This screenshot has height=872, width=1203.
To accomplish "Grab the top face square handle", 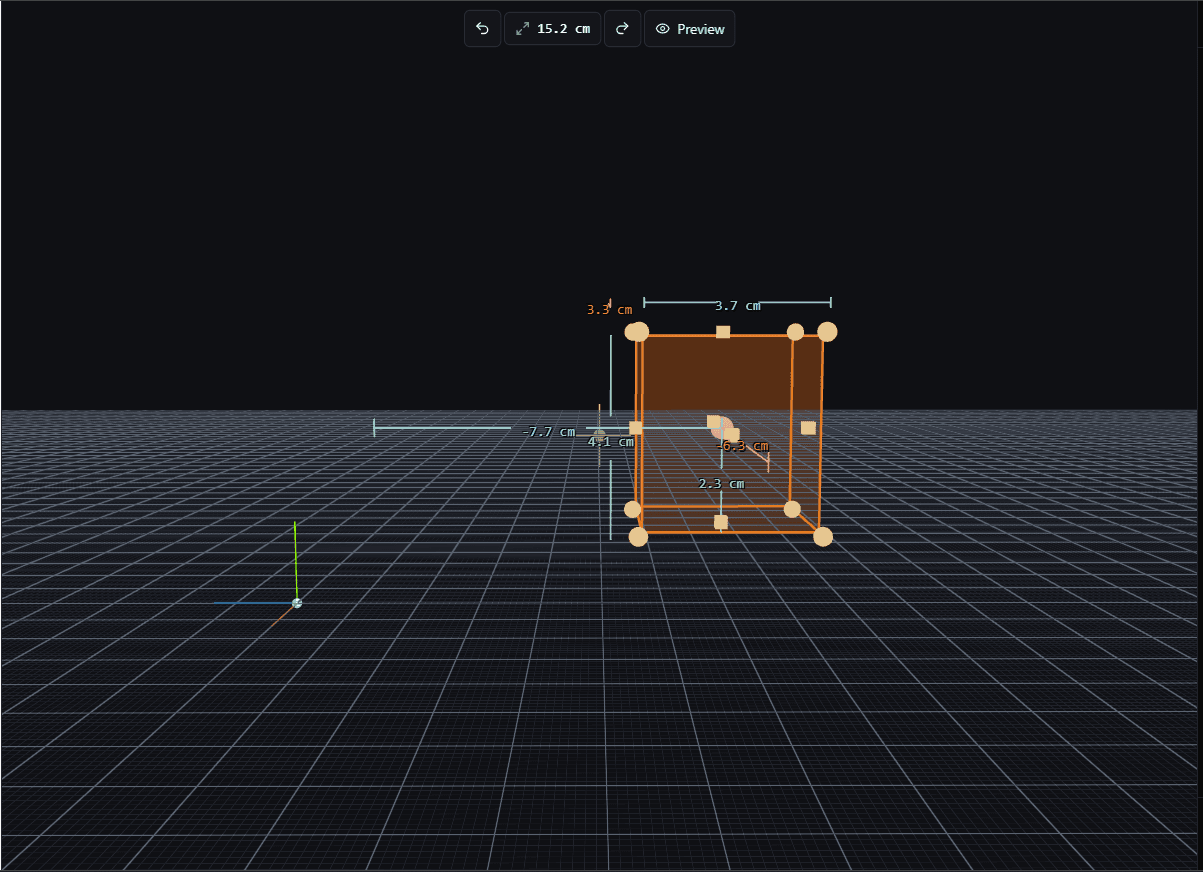I will pos(723,331).
